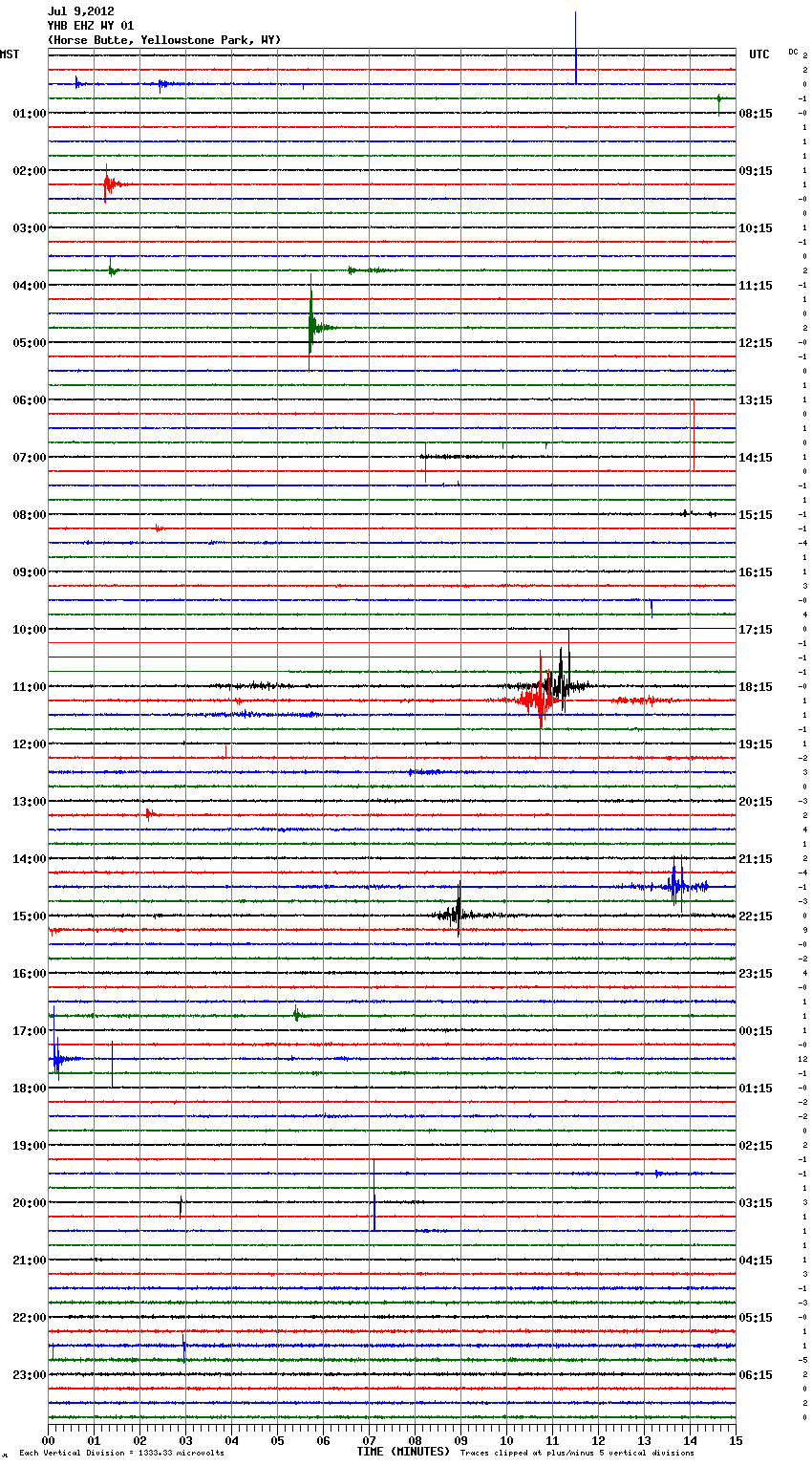Click the 12:00 MST time label

[x=30, y=744]
